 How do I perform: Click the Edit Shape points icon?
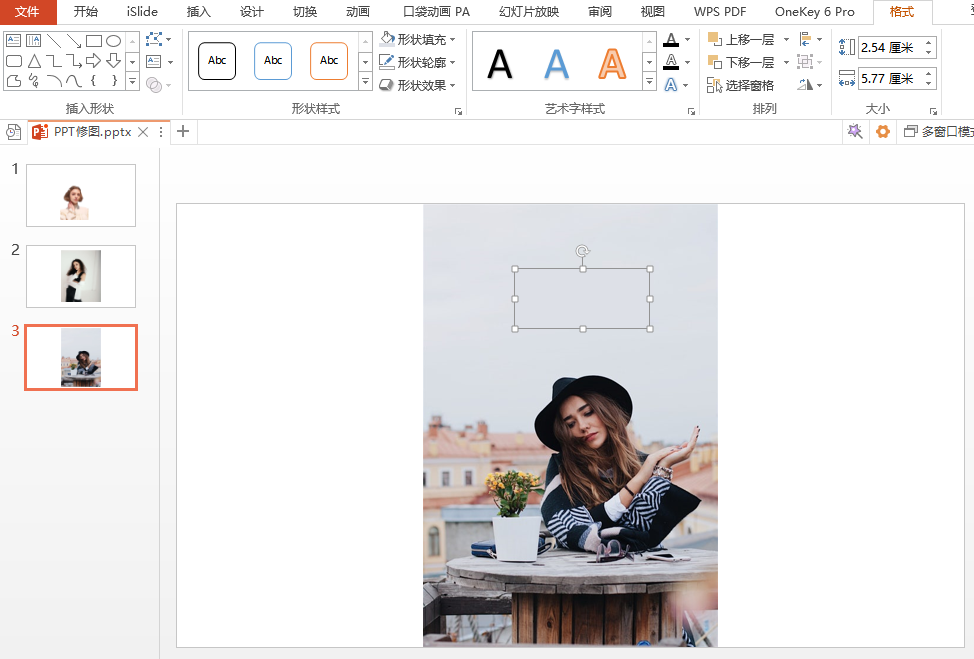click(x=153, y=40)
